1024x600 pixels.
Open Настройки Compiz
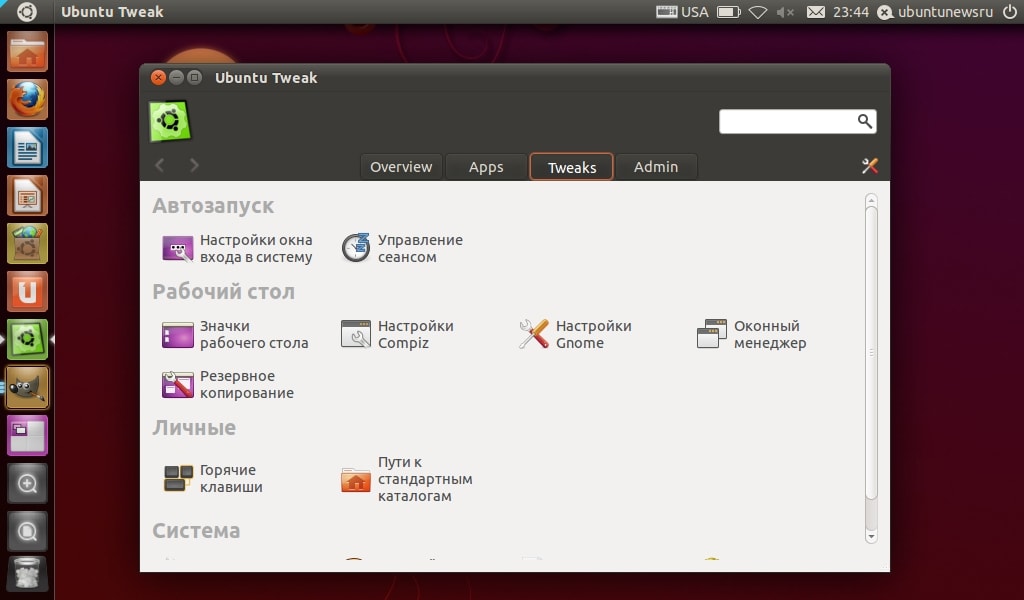pos(397,334)
